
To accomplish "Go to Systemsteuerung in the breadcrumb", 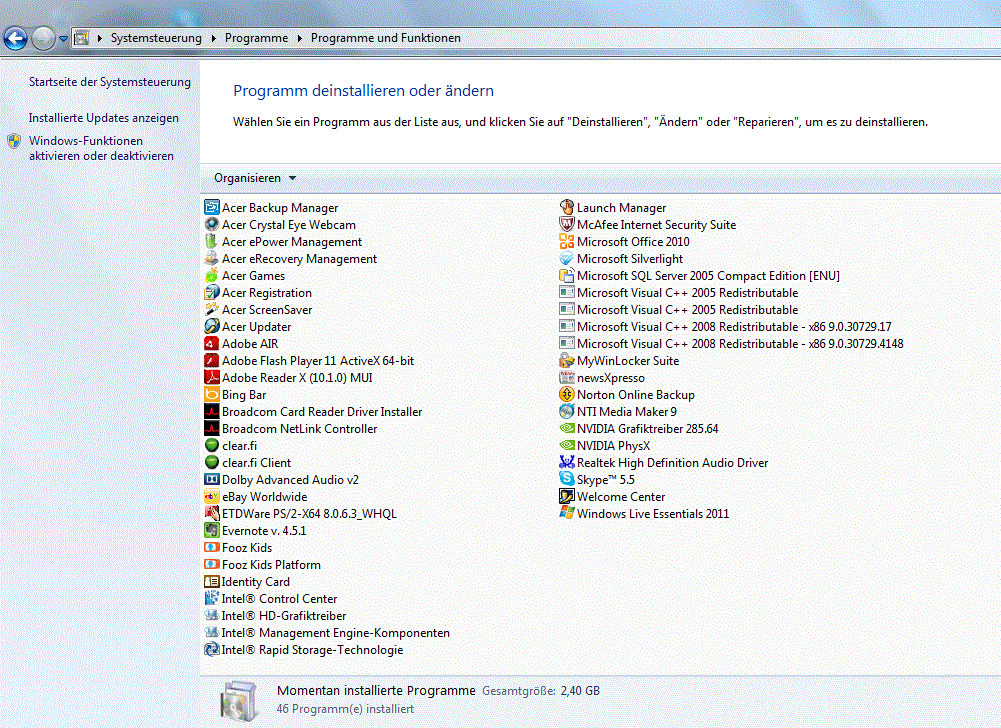I will point(156,38).
